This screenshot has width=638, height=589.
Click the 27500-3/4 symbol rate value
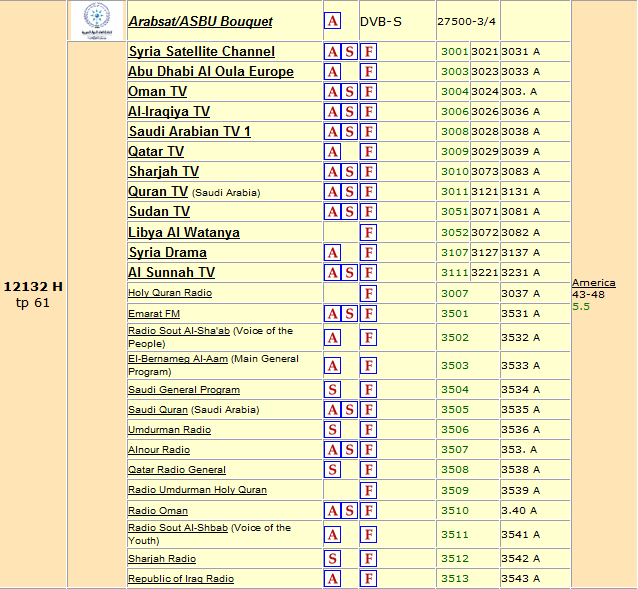[466, 21]
